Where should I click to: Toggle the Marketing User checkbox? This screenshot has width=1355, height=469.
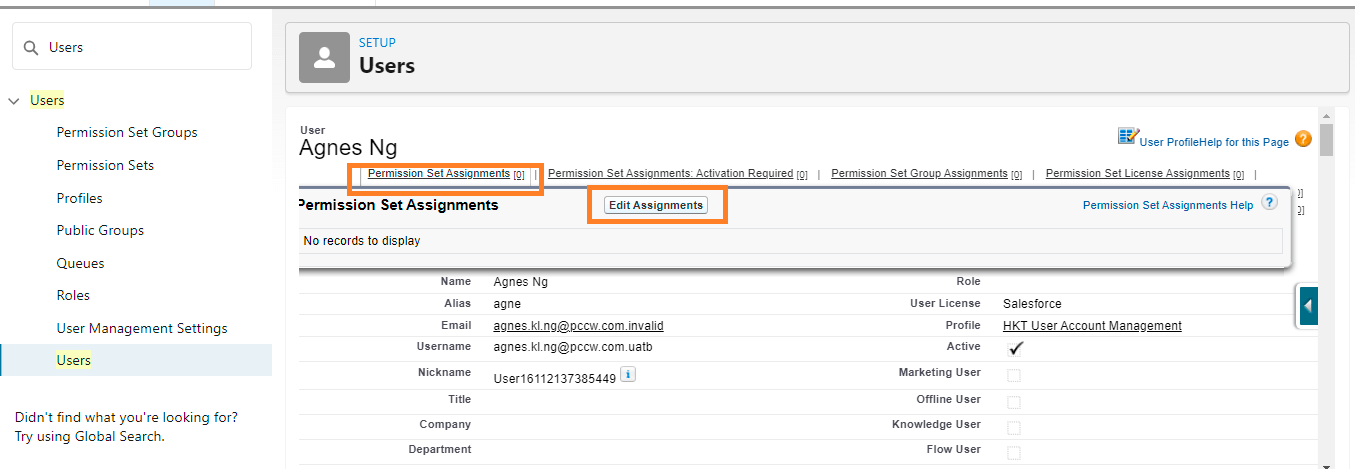pos(1014,375)
